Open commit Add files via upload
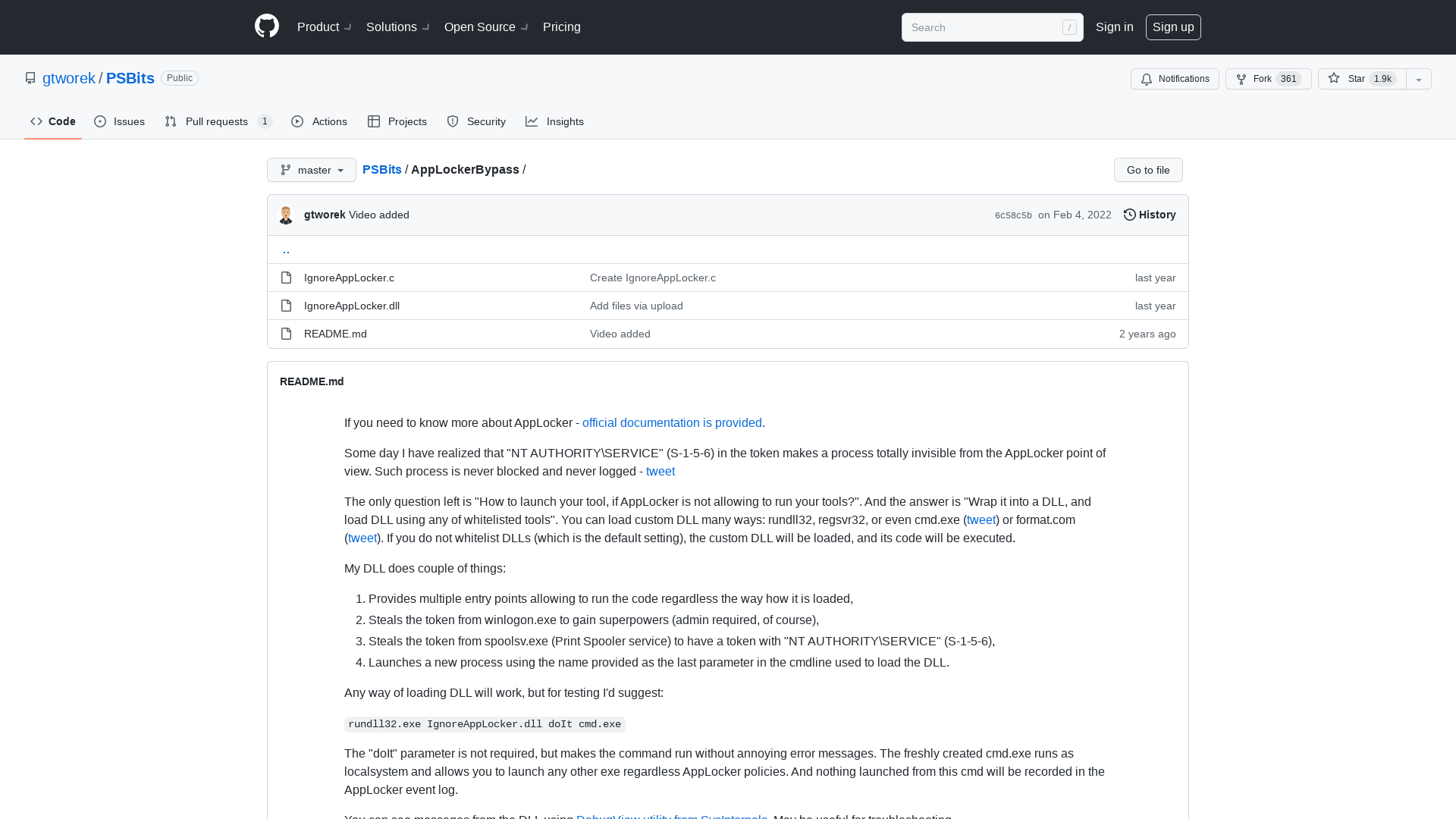This screenshot has width=1456, height=819. (636, 306)
